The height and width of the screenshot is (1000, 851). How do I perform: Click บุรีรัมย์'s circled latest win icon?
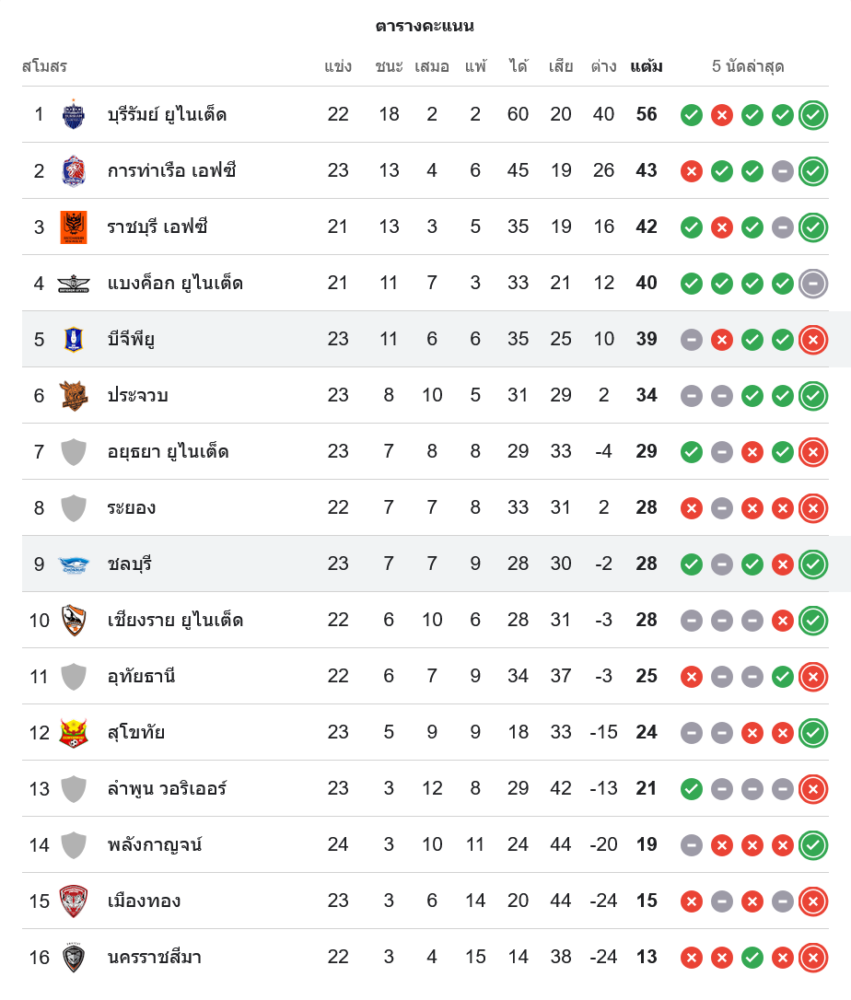pos(813,115)
